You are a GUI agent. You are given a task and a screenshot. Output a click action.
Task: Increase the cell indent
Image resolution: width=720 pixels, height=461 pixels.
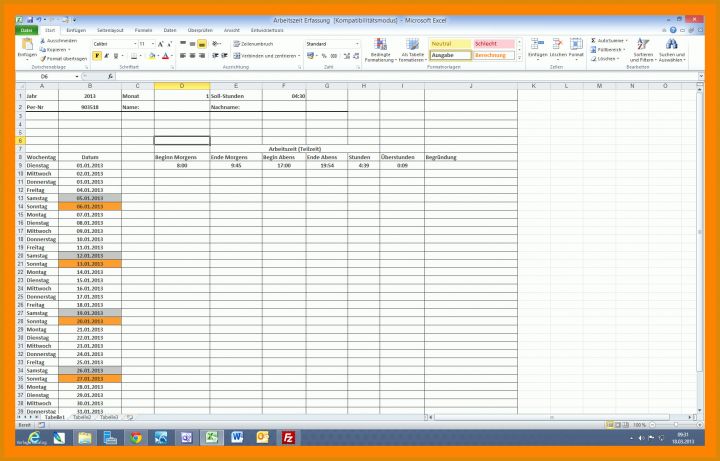(x=224, y=56)
